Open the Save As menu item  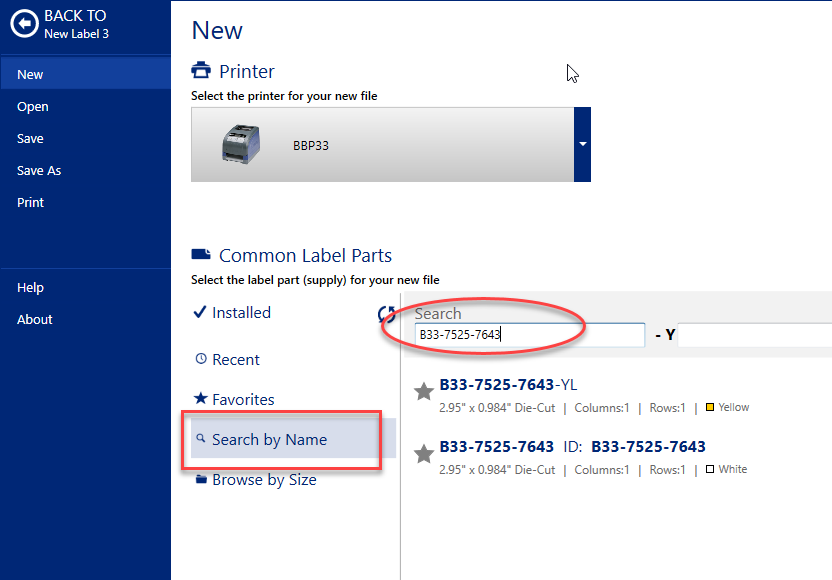39,171
